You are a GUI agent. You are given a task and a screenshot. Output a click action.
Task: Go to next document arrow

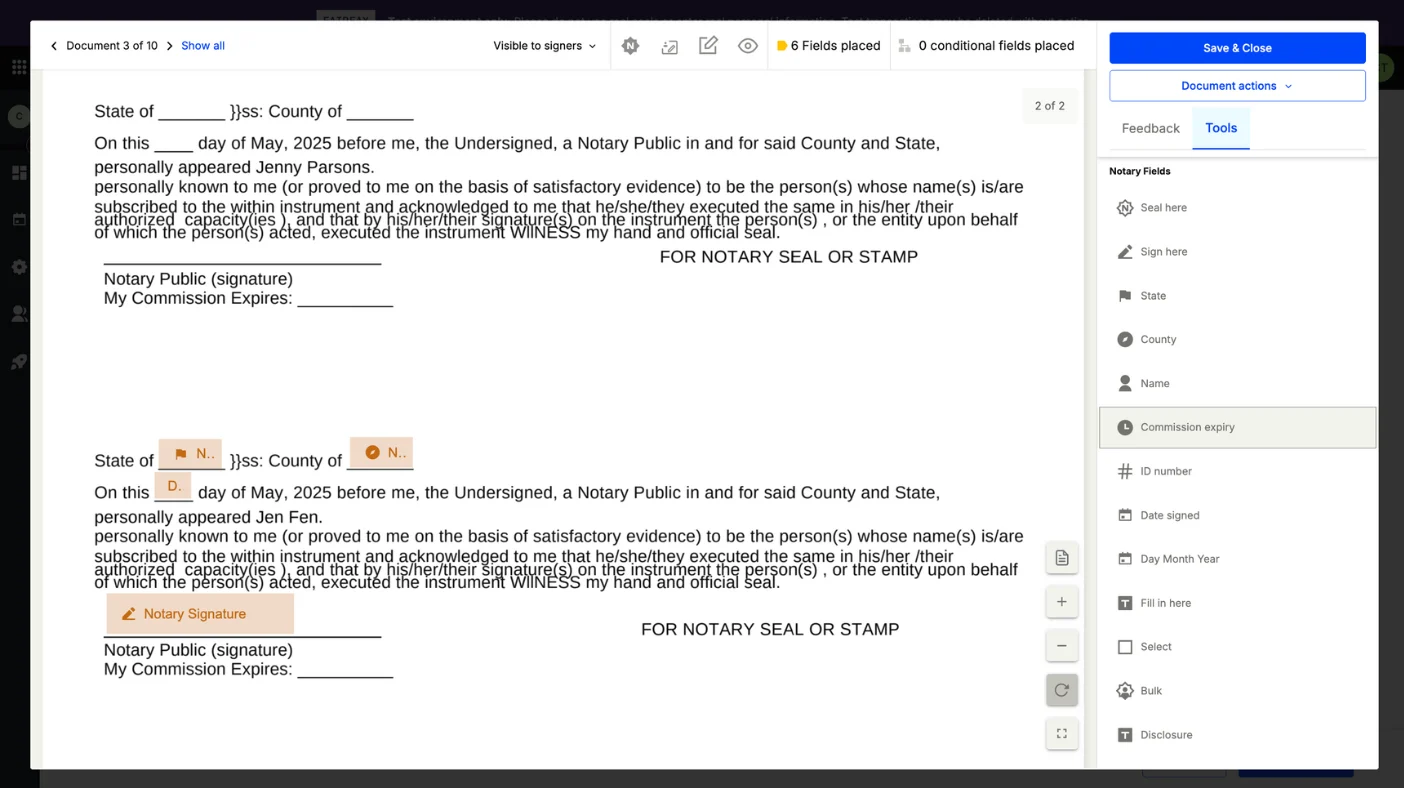click(x=169, y=46)
